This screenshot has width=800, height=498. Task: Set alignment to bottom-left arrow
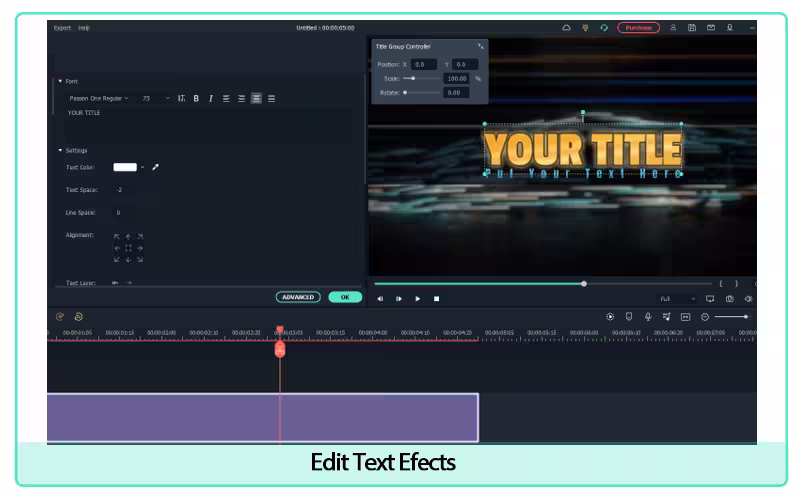tap(117, 260)
